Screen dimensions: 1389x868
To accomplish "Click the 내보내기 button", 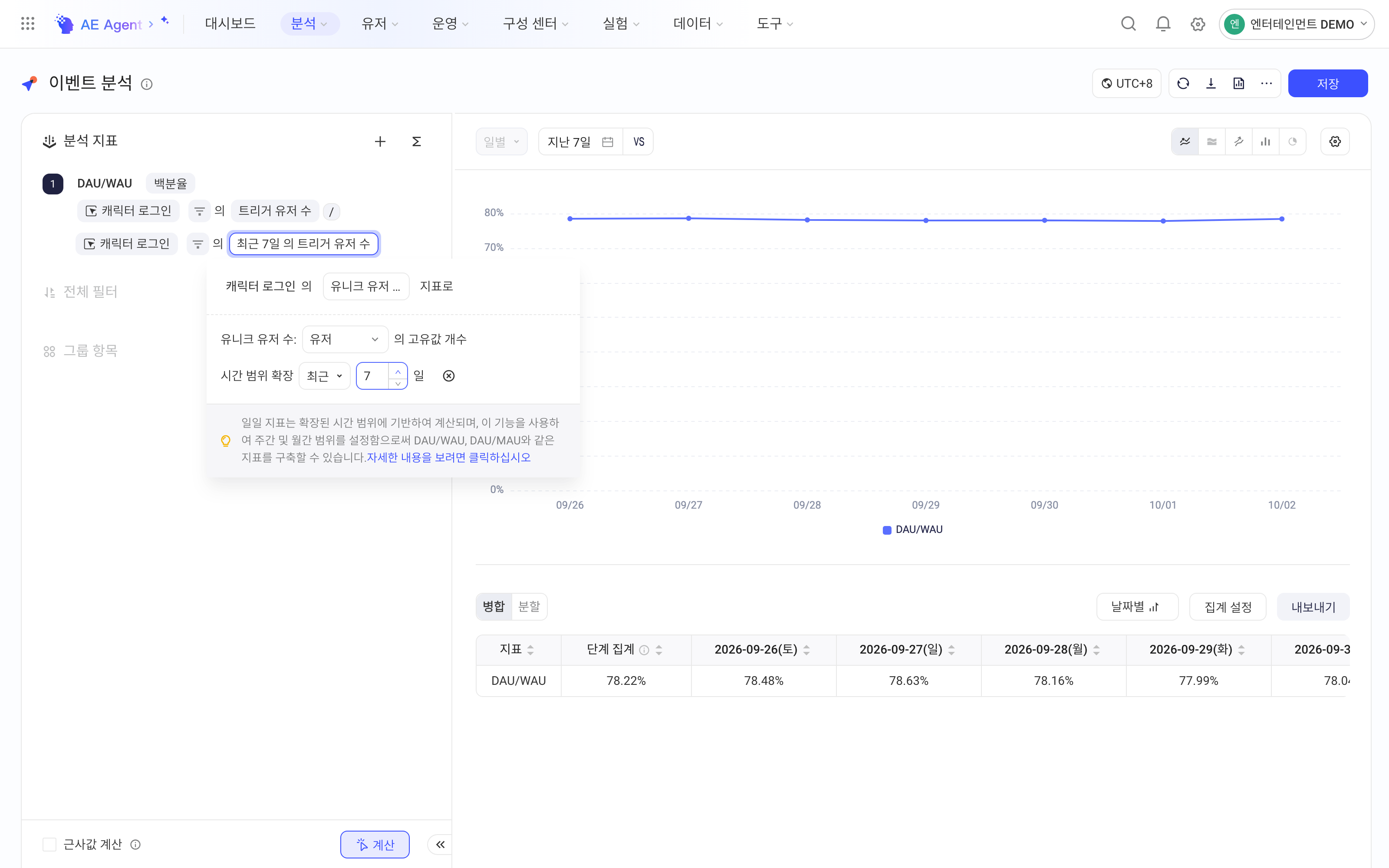I will (x=1313, y=607).
